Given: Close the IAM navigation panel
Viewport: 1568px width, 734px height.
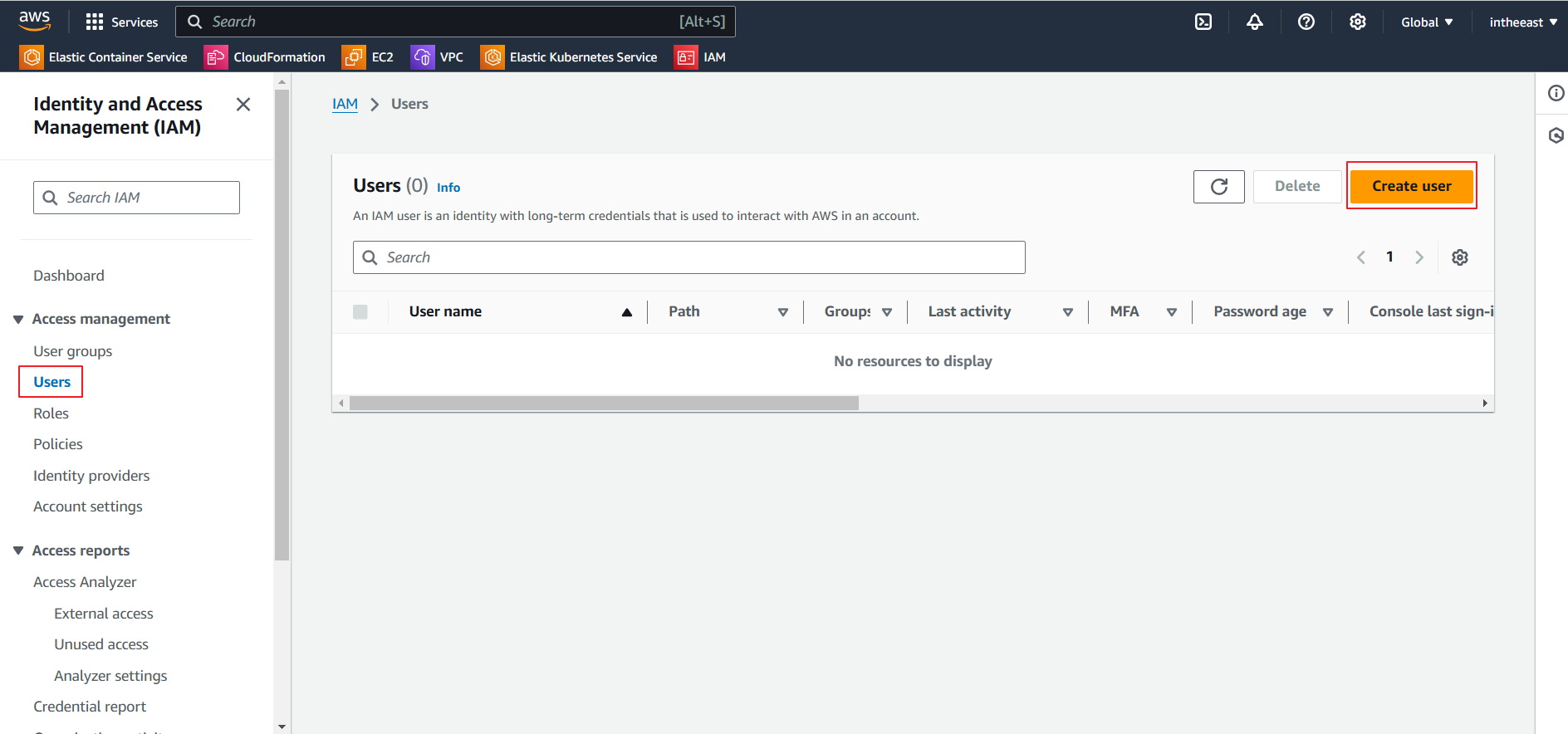Looking at the screenshot, I should [243, 104].
